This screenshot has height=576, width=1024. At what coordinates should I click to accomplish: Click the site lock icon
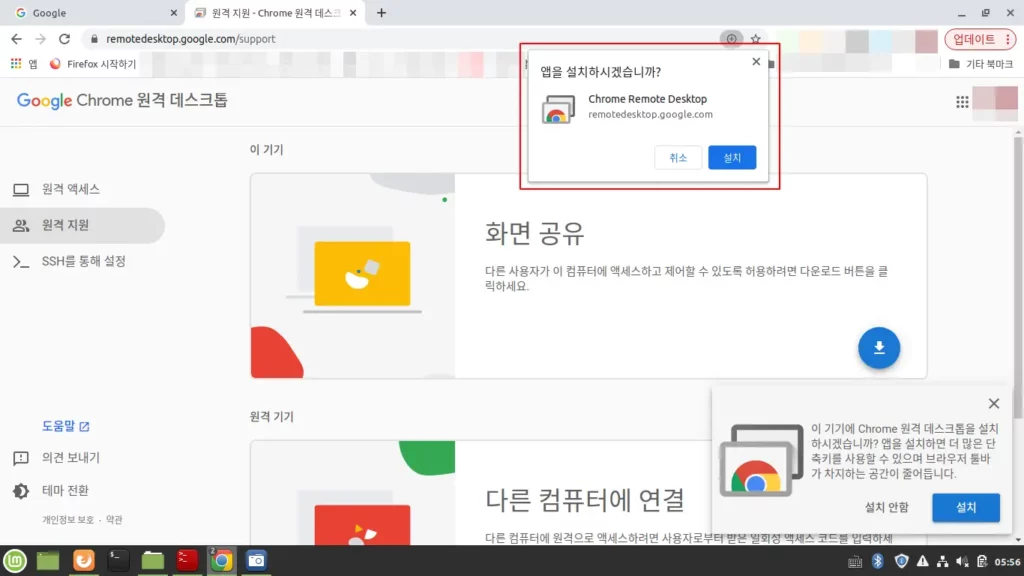pyautogui.click(x=94, y=39)
